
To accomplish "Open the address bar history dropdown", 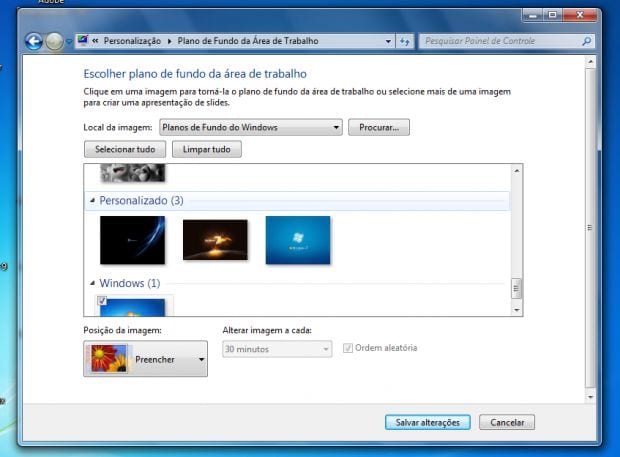I will (x=388, y=41).
